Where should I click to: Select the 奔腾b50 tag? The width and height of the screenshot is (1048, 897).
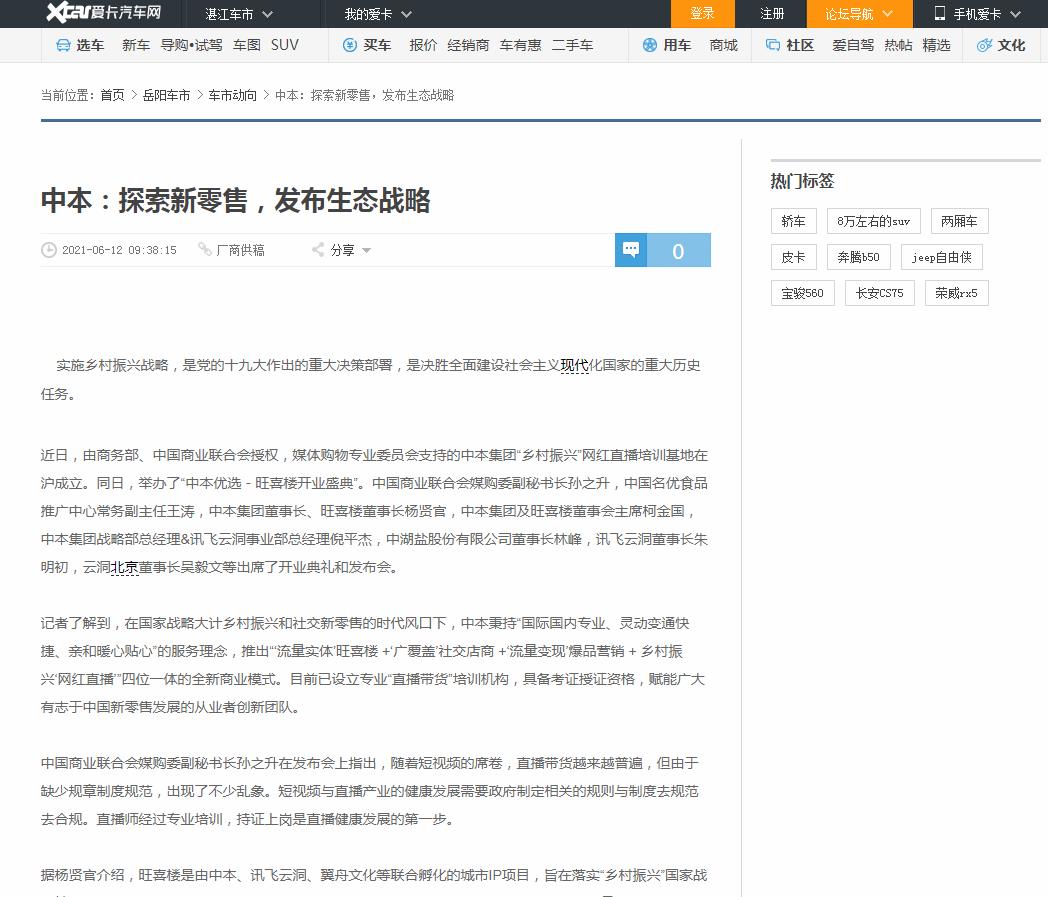pyautogui.click(x=859, y=257)
